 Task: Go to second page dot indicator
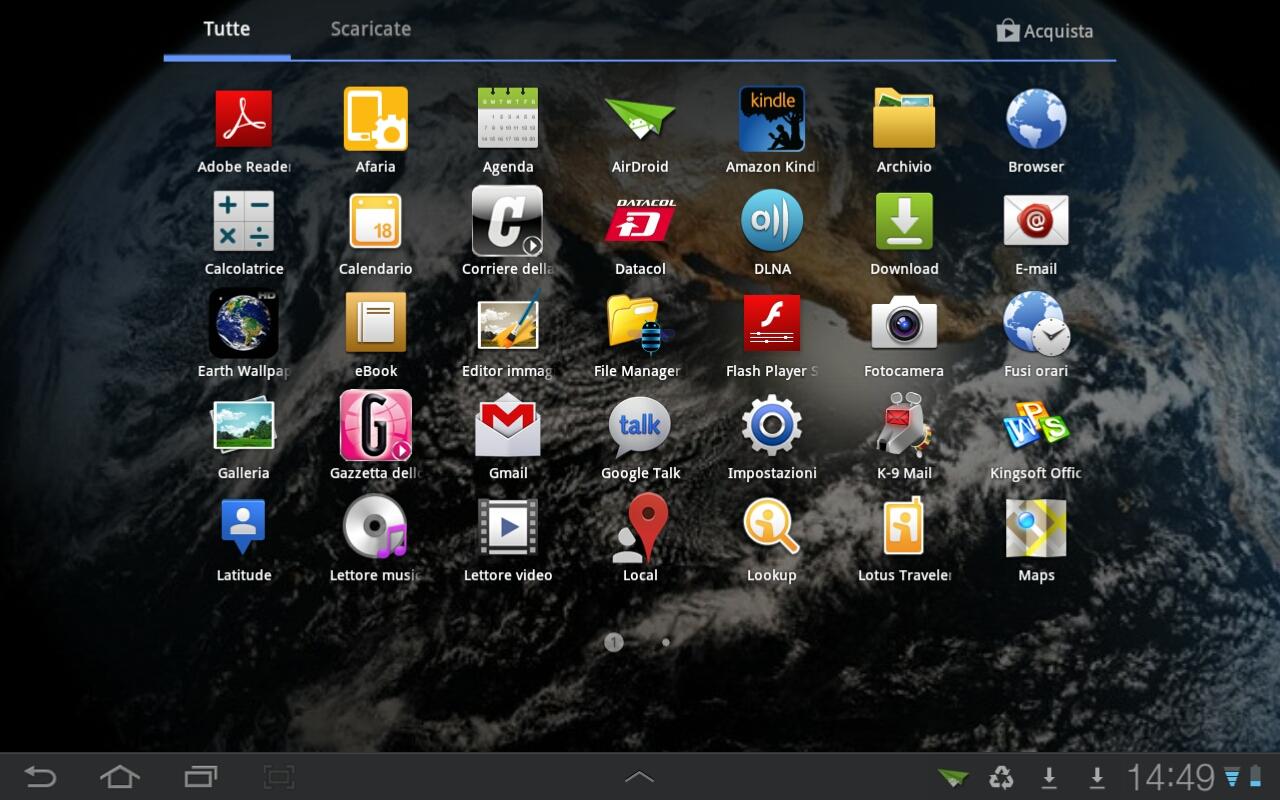[x=666, y=642]
